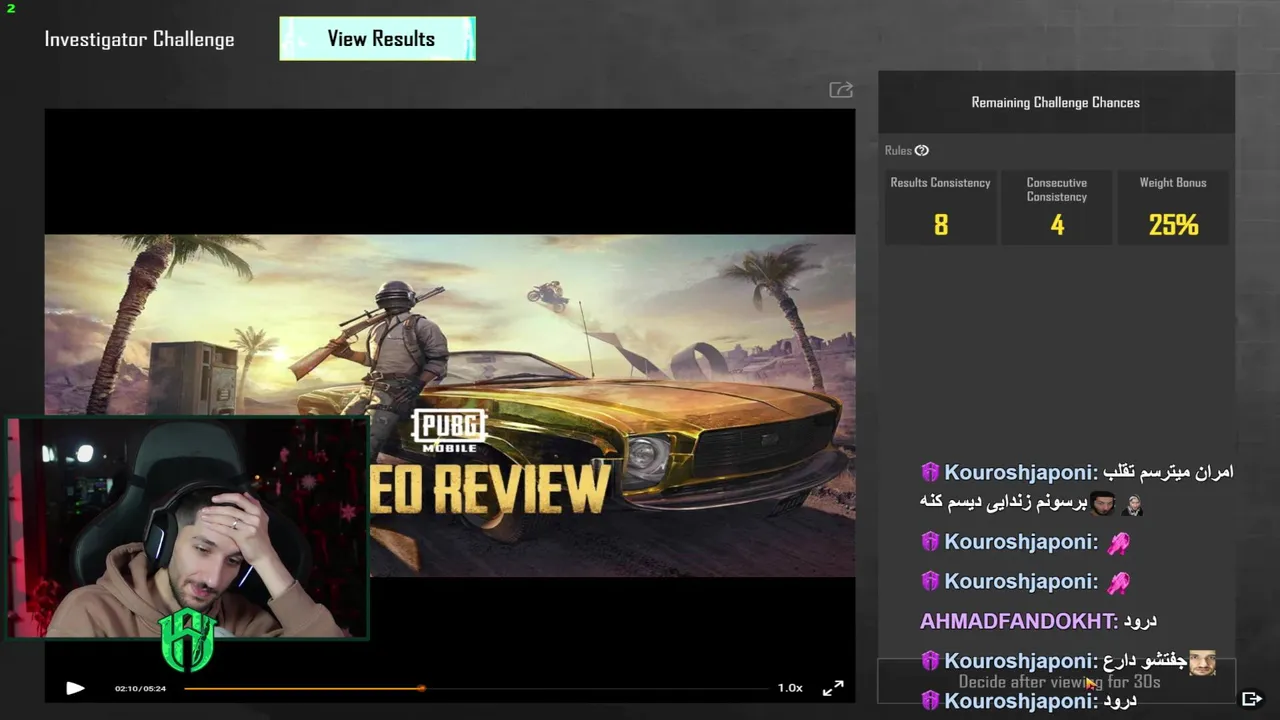
Task: Click the Investigator Challenge title
Action: (139, 39)
